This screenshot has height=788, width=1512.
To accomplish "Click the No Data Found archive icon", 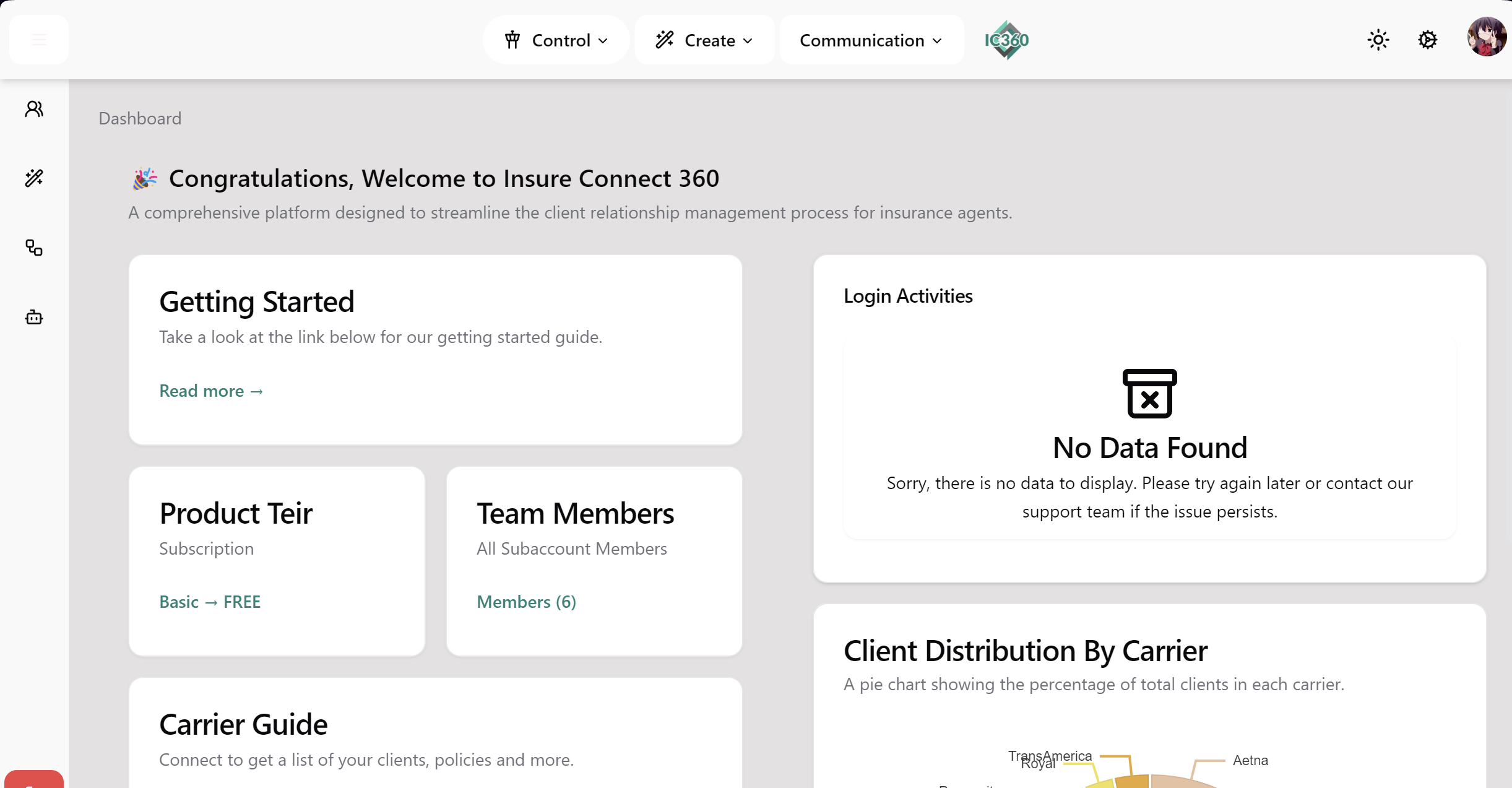I will click(x=1149, y=394).
